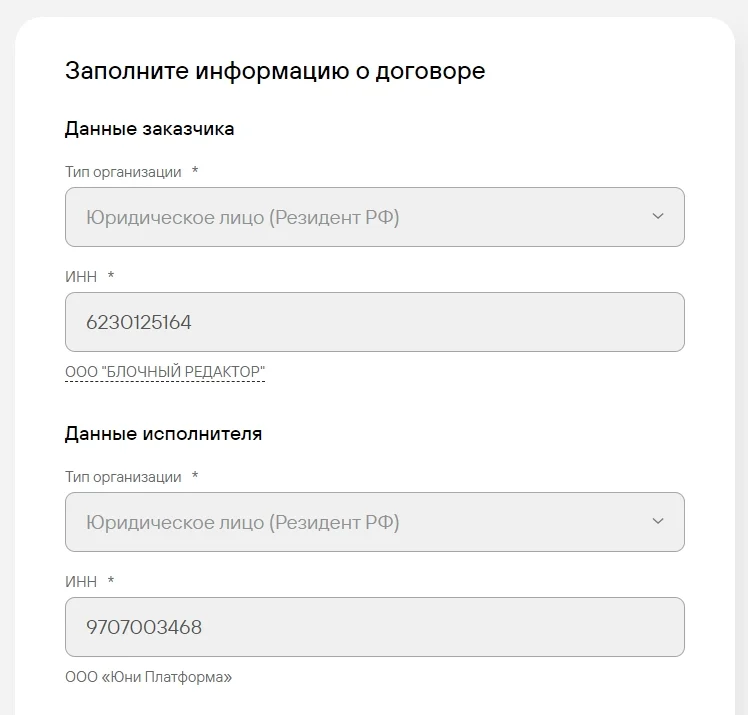Click "Тип организации" label under Данные заказчика
Image resolution: width=748 pixels, height=715 pixels.
click(x=123, y=172)
